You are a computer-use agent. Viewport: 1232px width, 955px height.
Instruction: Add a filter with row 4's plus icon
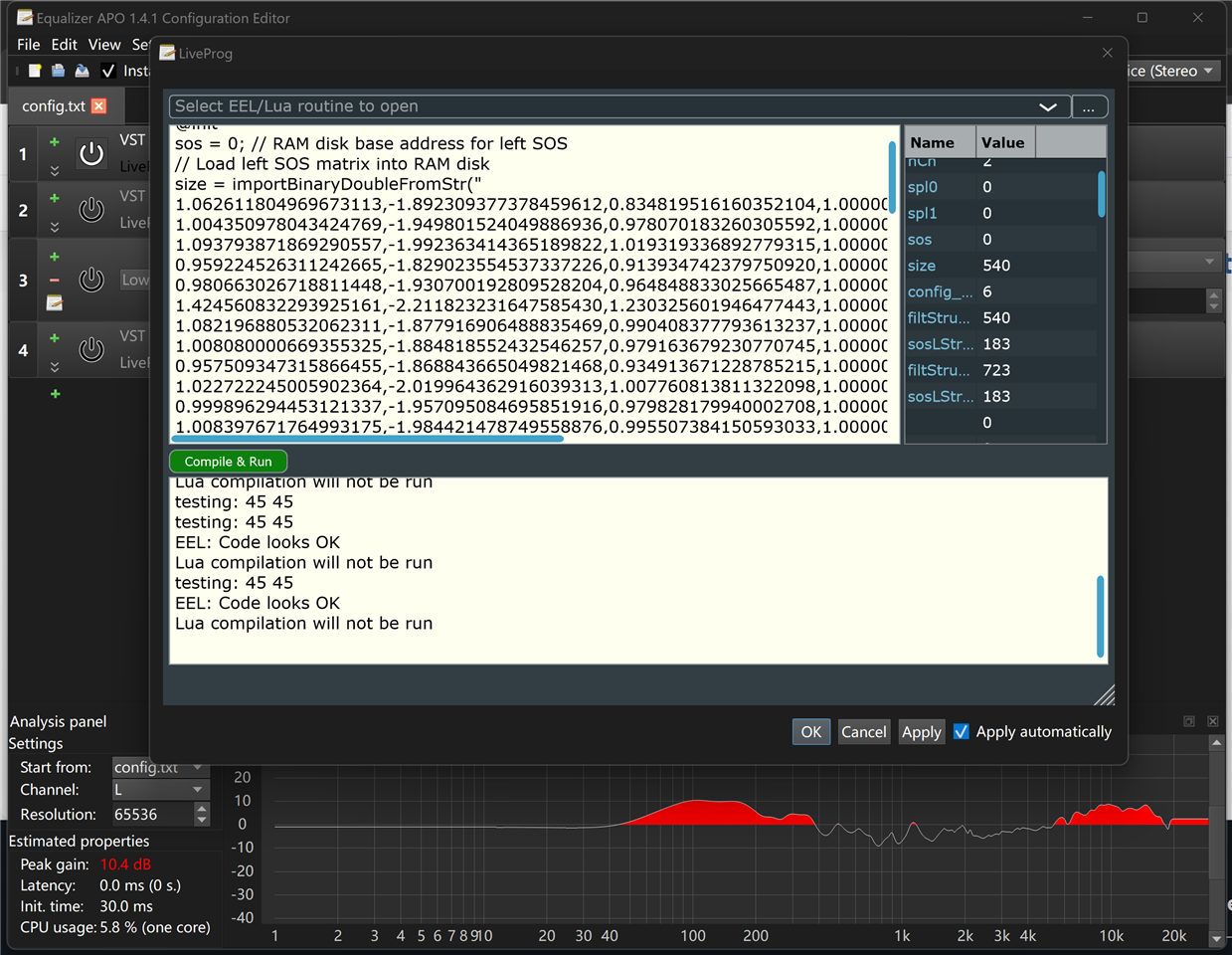click(55, 338)
